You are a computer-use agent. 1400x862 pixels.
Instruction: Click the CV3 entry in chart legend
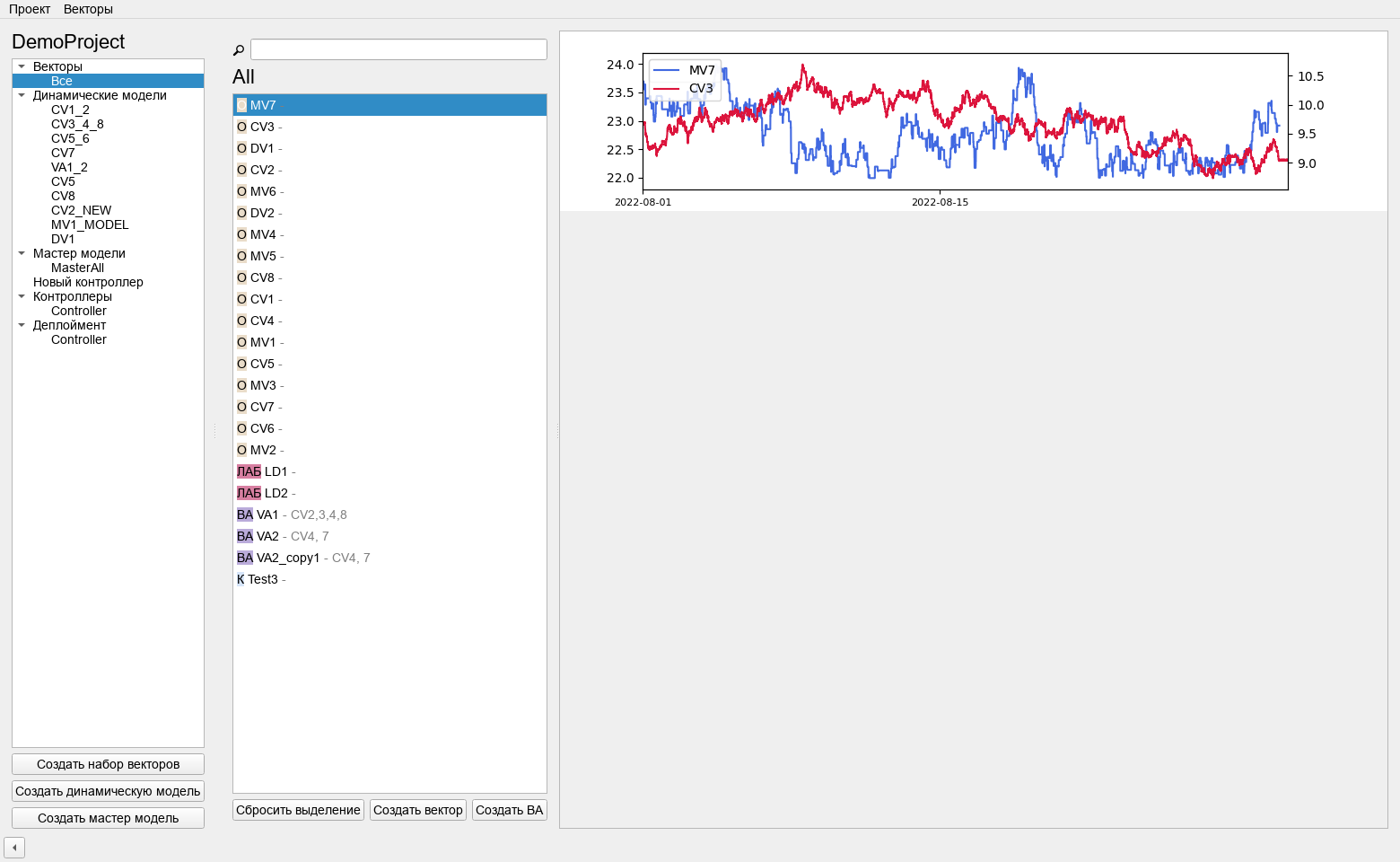click(x=684, y=88)
